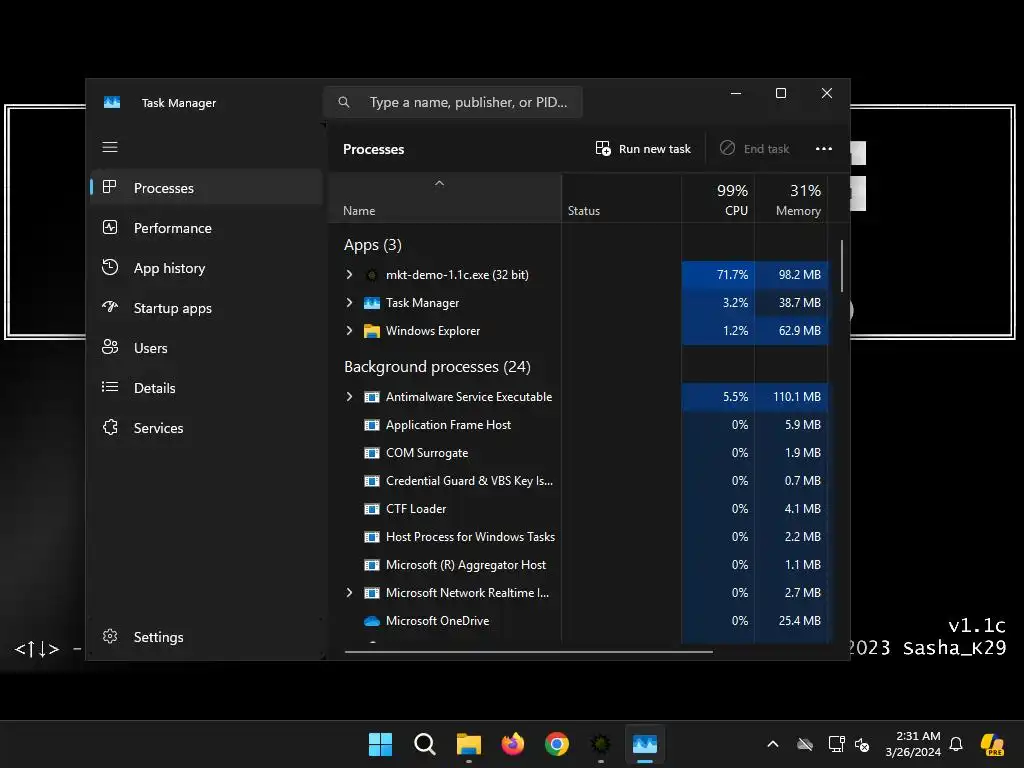Click the Apps (3) group header
The image size is (1024, 768).
372,245
